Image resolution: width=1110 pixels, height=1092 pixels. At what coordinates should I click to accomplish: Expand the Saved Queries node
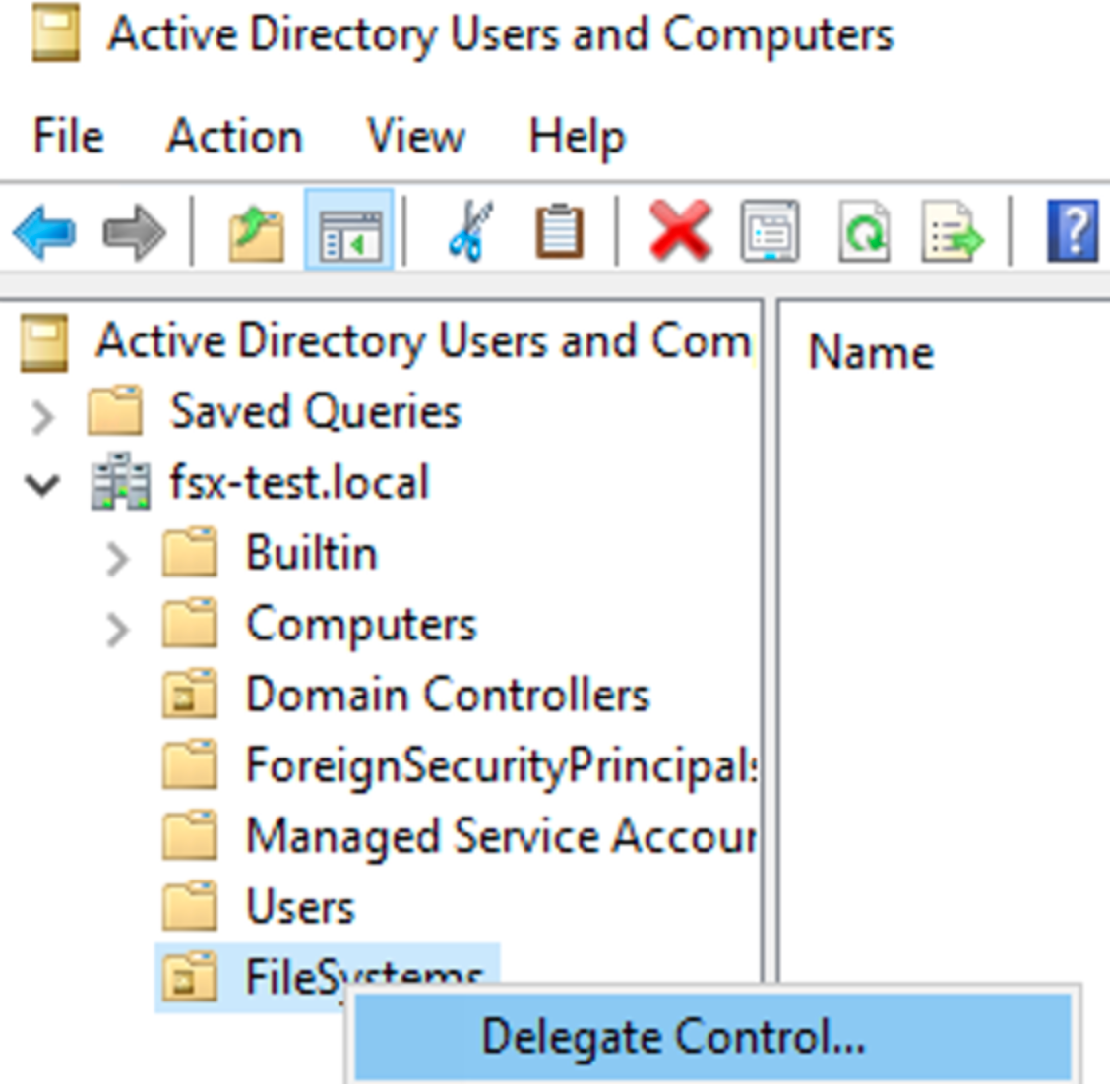point(42,416)
